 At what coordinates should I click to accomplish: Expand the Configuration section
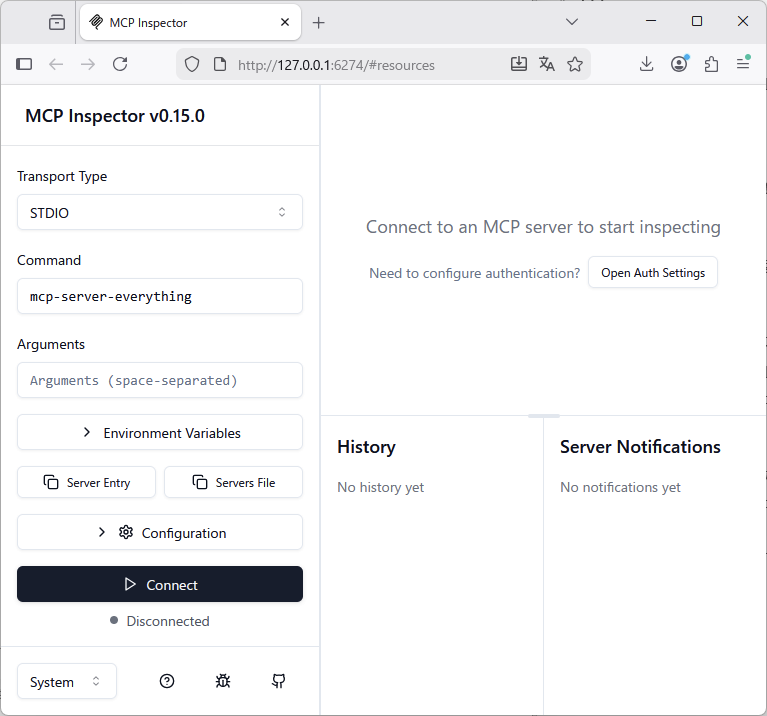point(160,532)
